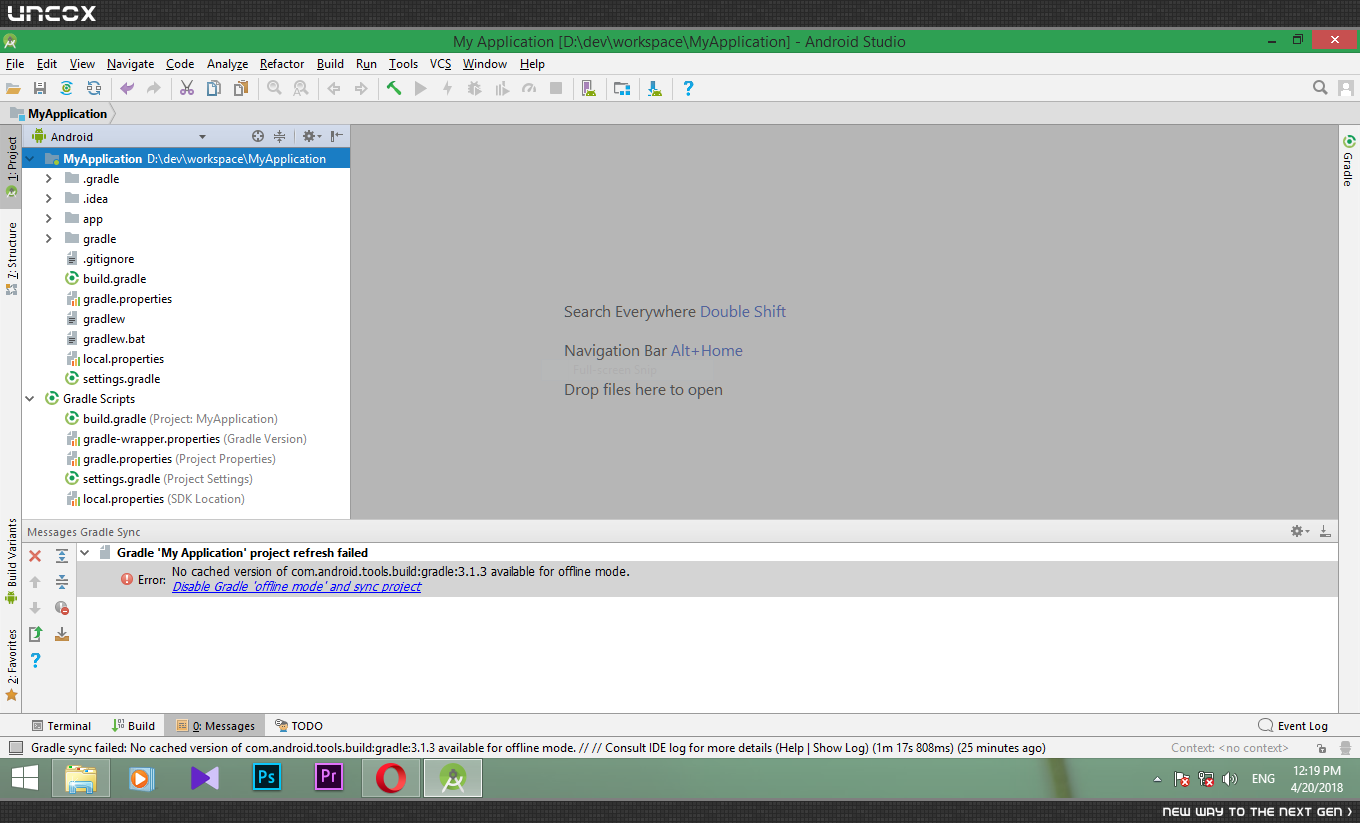Collapse the Gradle Scripts node
This screenshot has height=823, width=1360.
click(x=29, y=399)
